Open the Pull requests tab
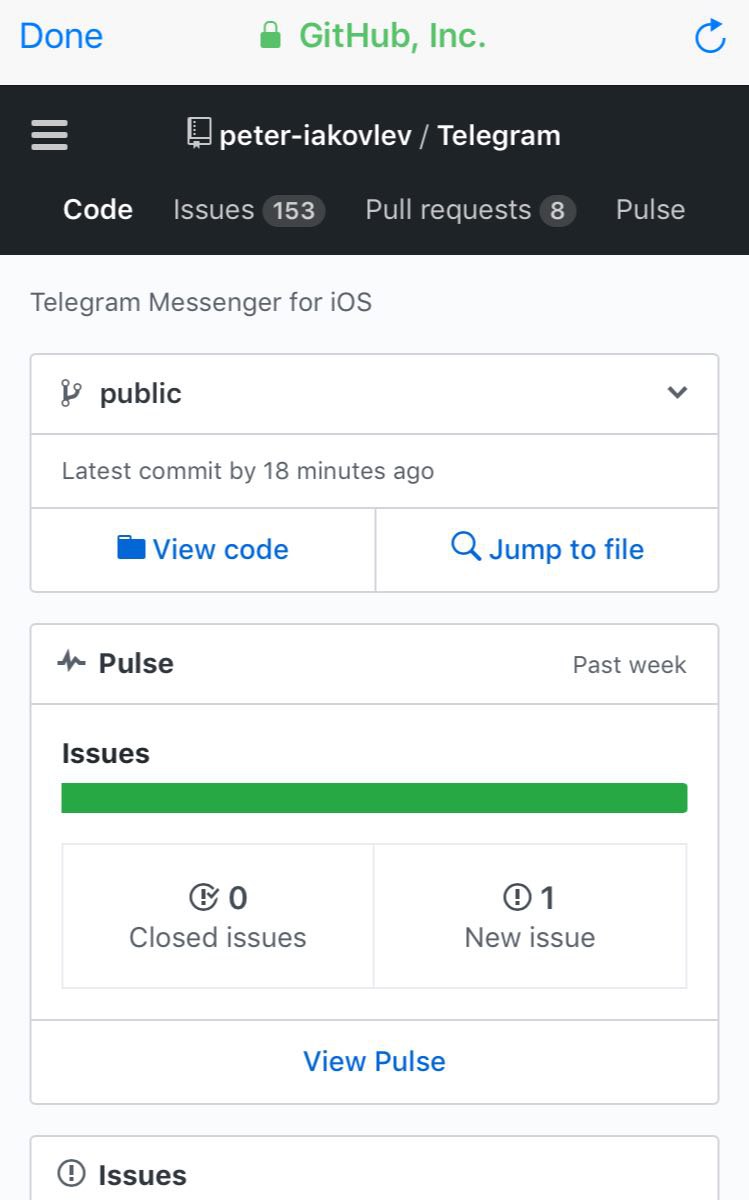Image resolution: width=749 pixels, height=1200 pixels. click(469, 210)
